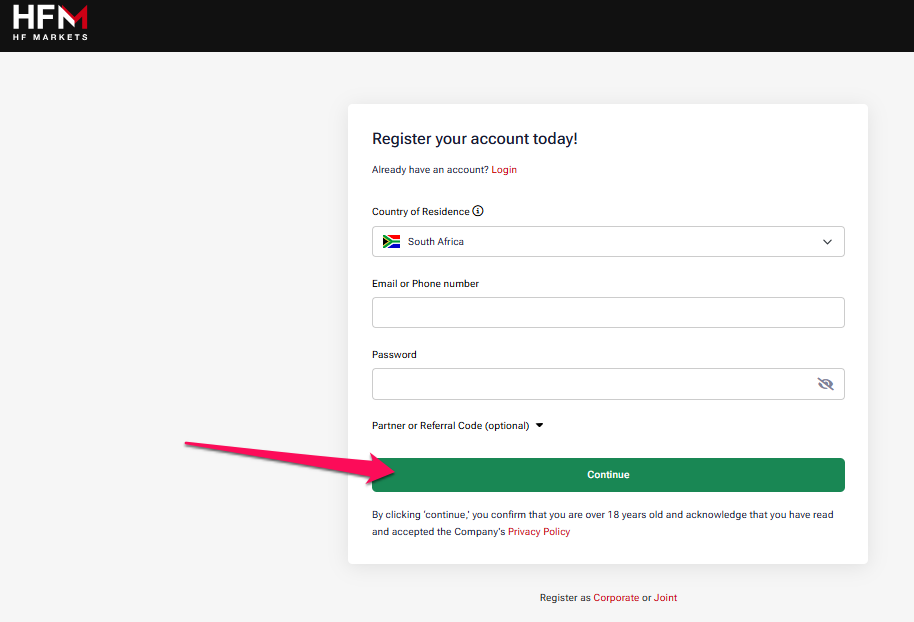Click the HFM HF Markets logo
Screen dimensions: 914x622
coord(50,23)
